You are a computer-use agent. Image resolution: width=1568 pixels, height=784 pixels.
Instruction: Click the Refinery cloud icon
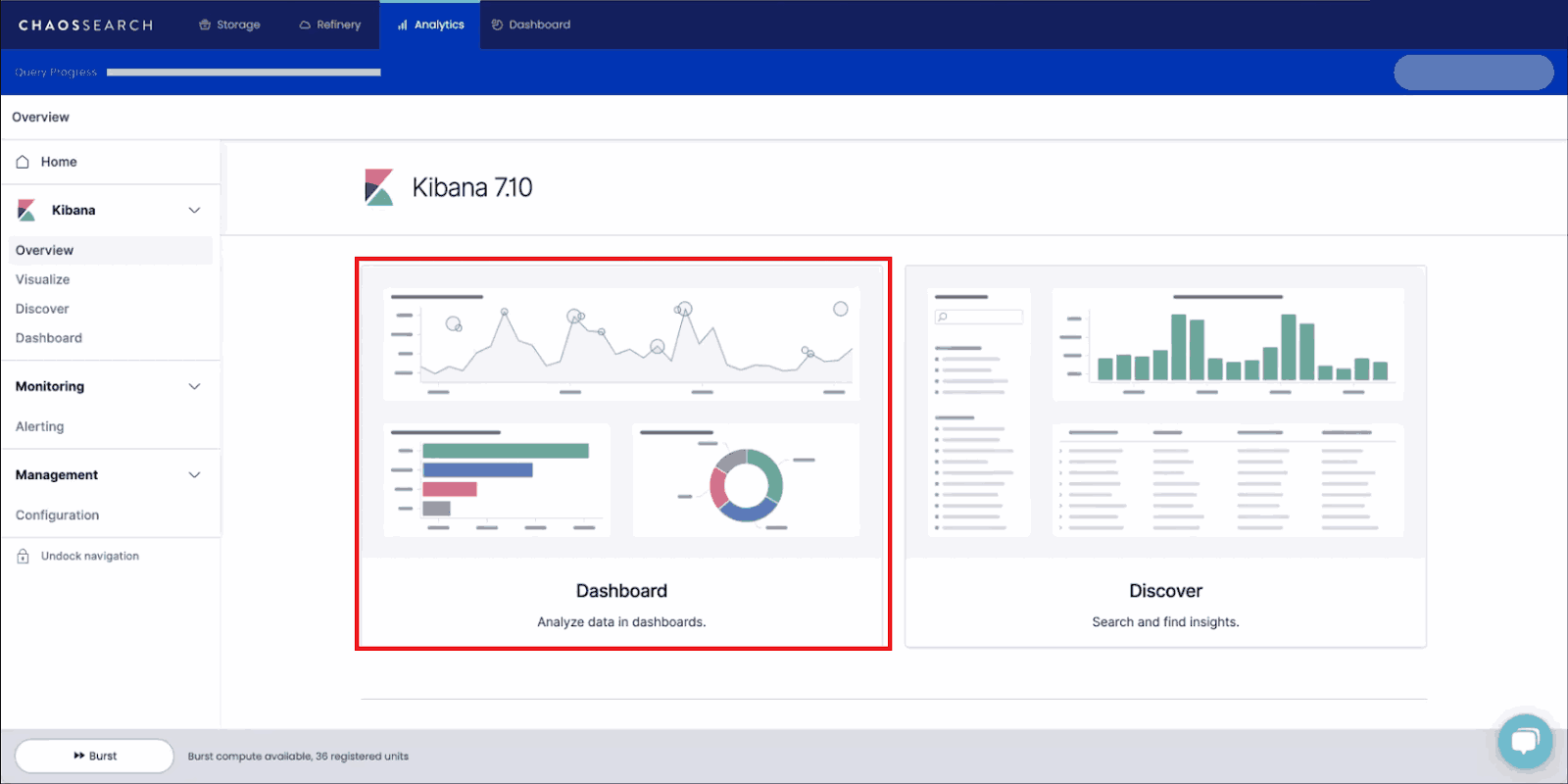pos(305,24)
